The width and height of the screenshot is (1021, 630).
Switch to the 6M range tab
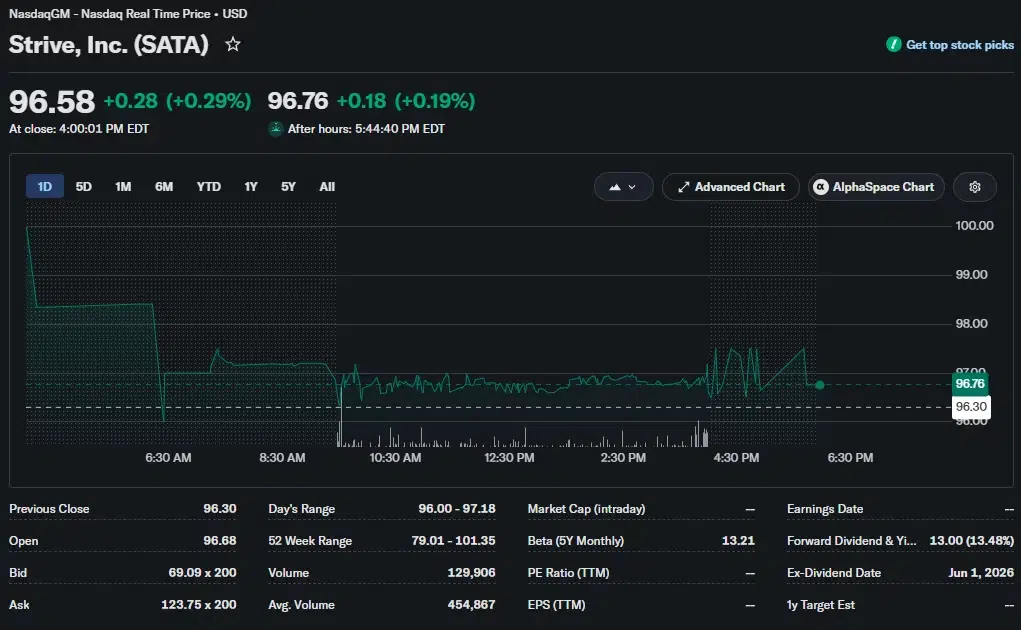[164, 187]
